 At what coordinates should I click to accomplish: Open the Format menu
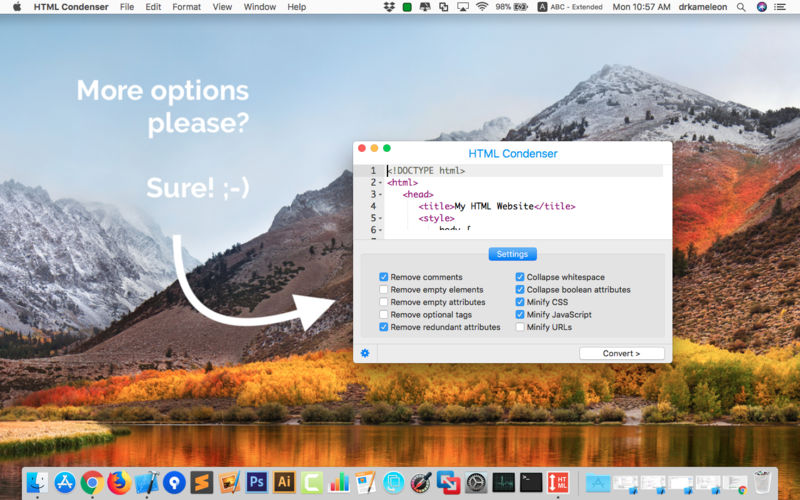click(186, 7)
